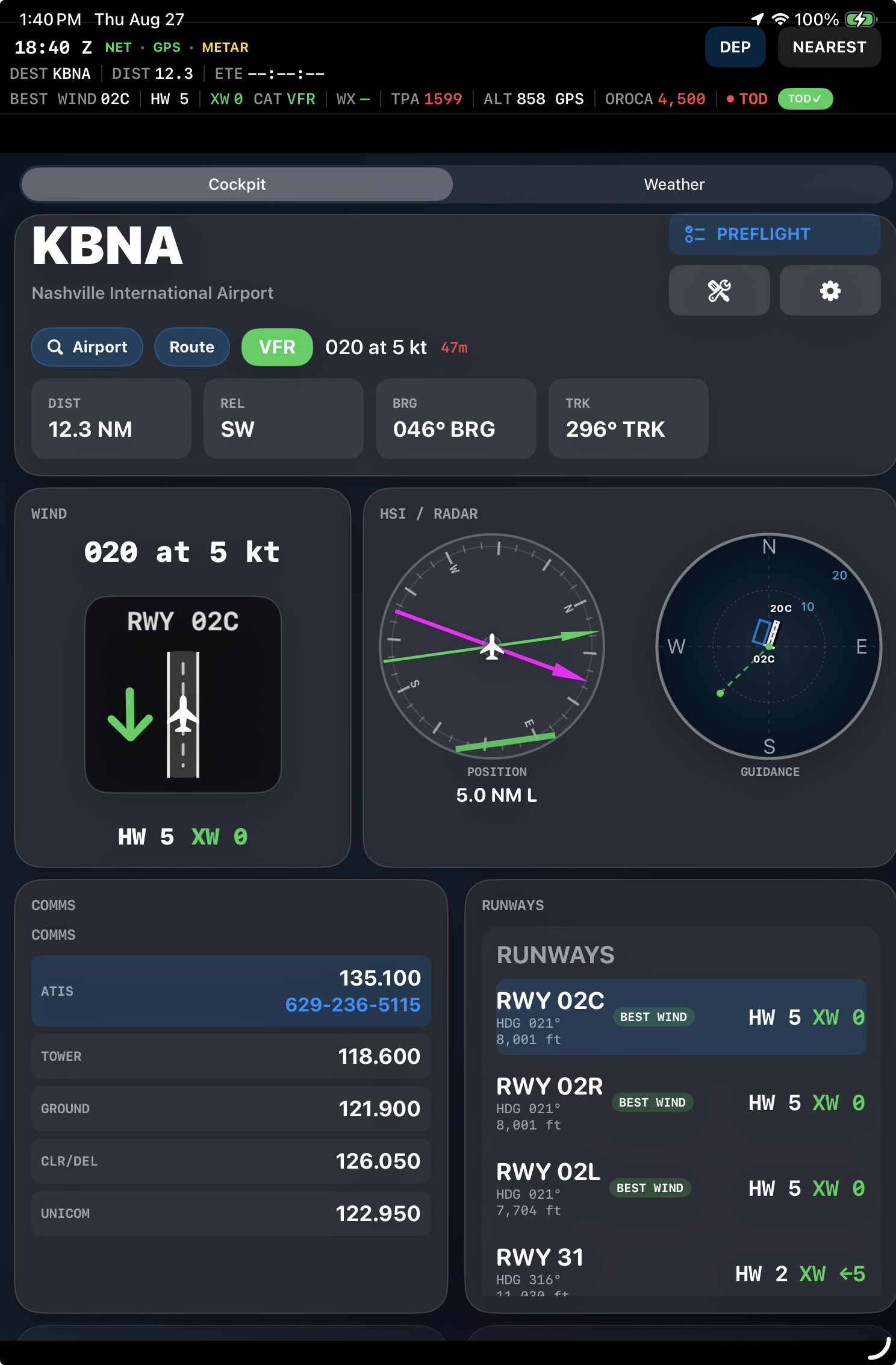Tap the HSI compass airplane icon

(x=492, y=646)
